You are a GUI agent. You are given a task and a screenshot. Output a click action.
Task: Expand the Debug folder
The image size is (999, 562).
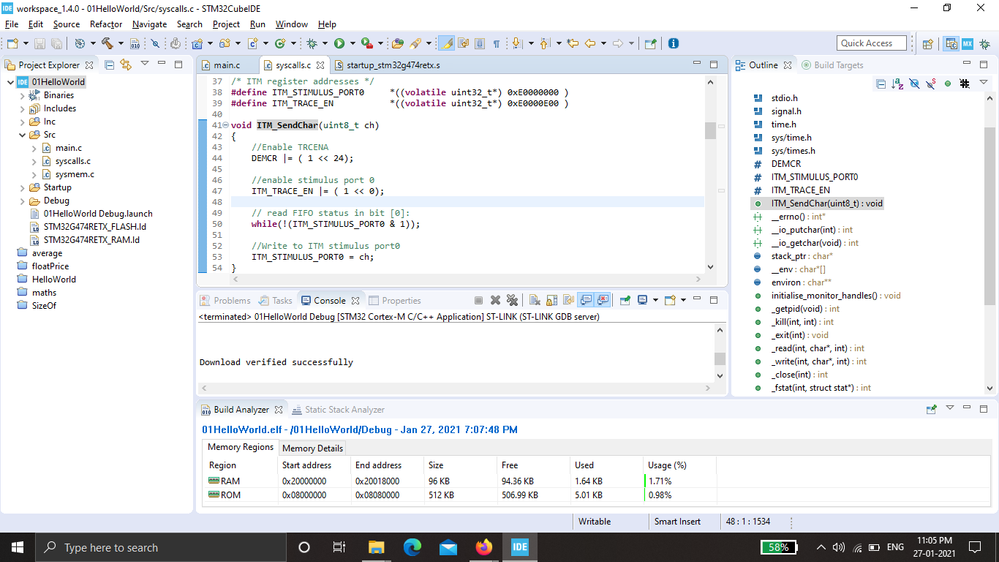(x=22, y=201)
